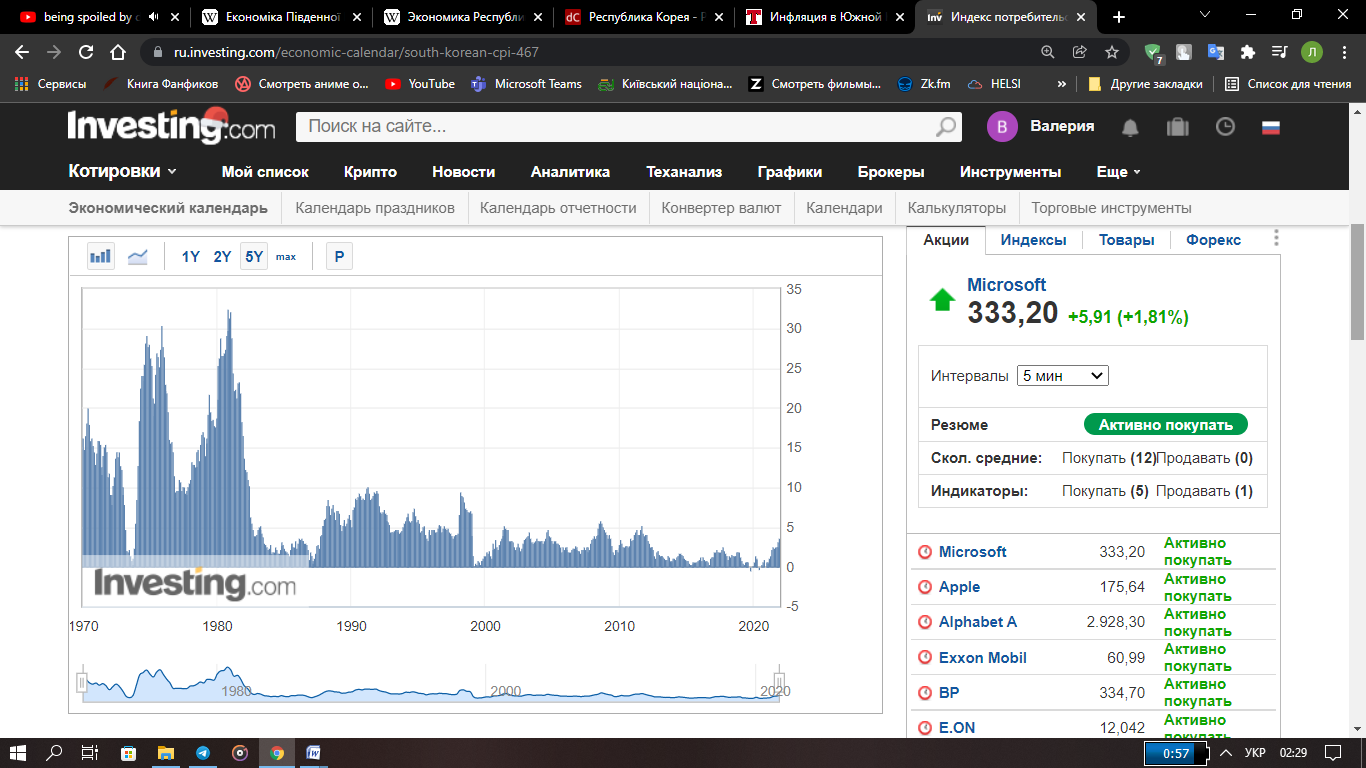The width and height of the screenshot is (1366, 768).
Task: Open the Форекс tab
Action: [1213, 240]
